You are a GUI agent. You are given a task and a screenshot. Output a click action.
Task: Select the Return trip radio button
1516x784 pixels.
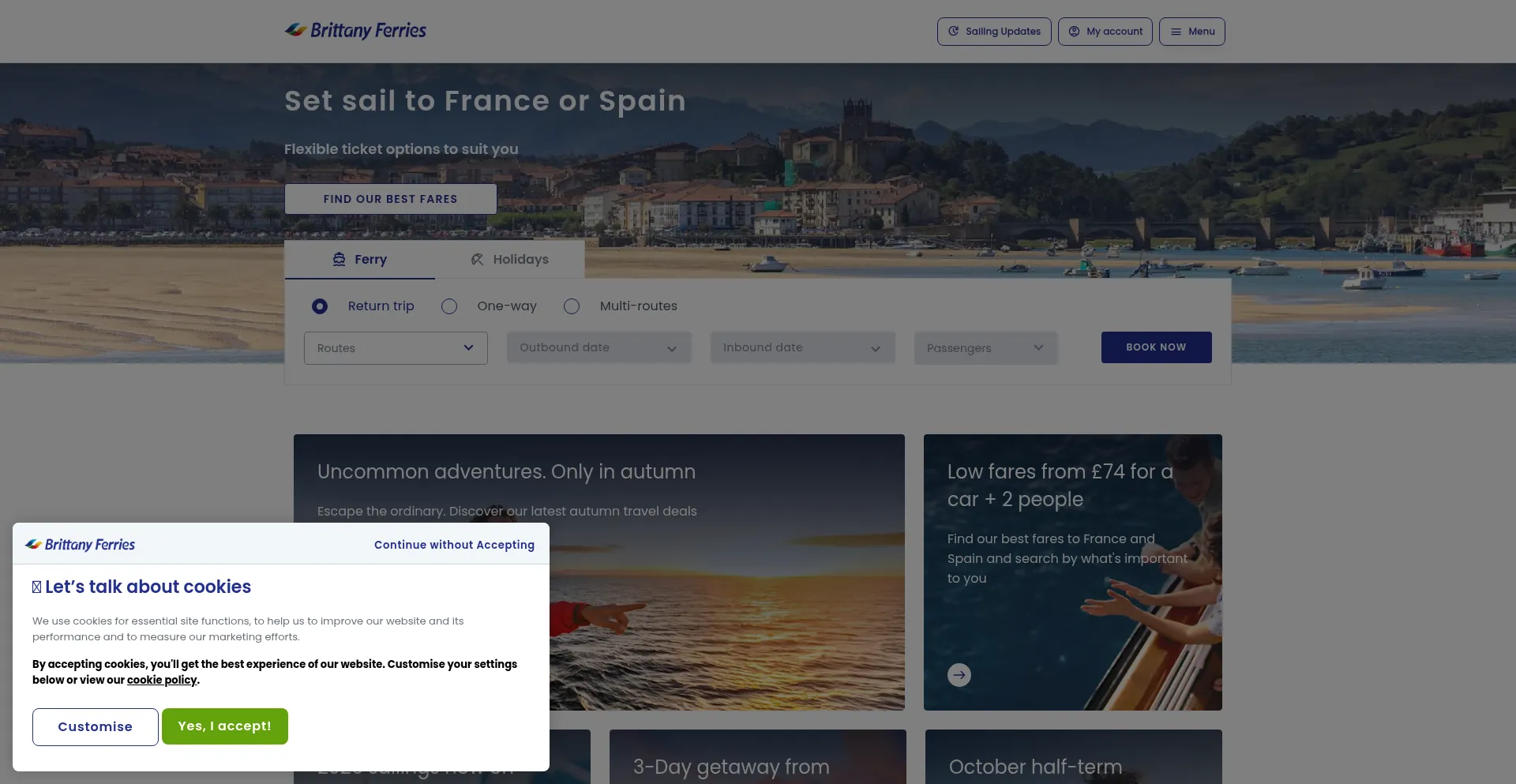coord(320,306)
